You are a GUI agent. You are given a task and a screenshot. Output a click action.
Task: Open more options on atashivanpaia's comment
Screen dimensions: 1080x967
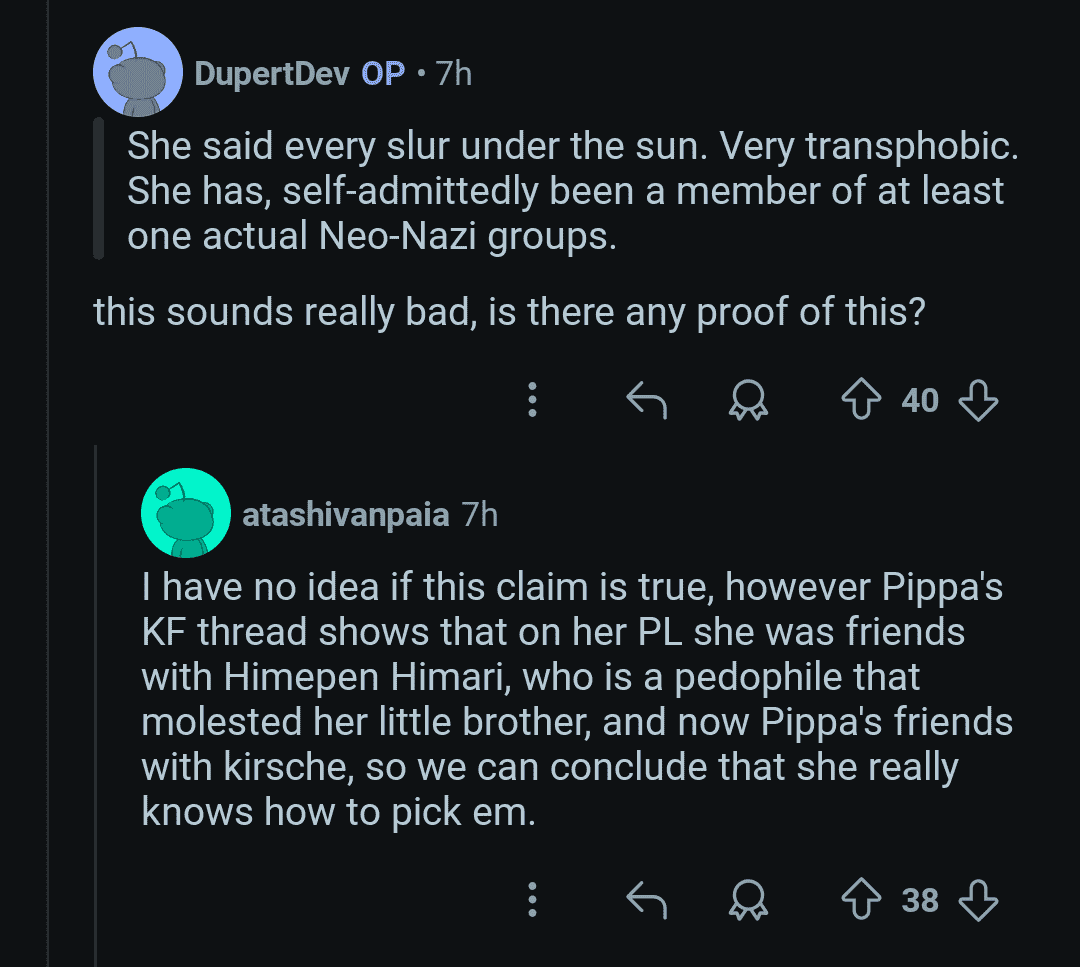tap(532, 900)
